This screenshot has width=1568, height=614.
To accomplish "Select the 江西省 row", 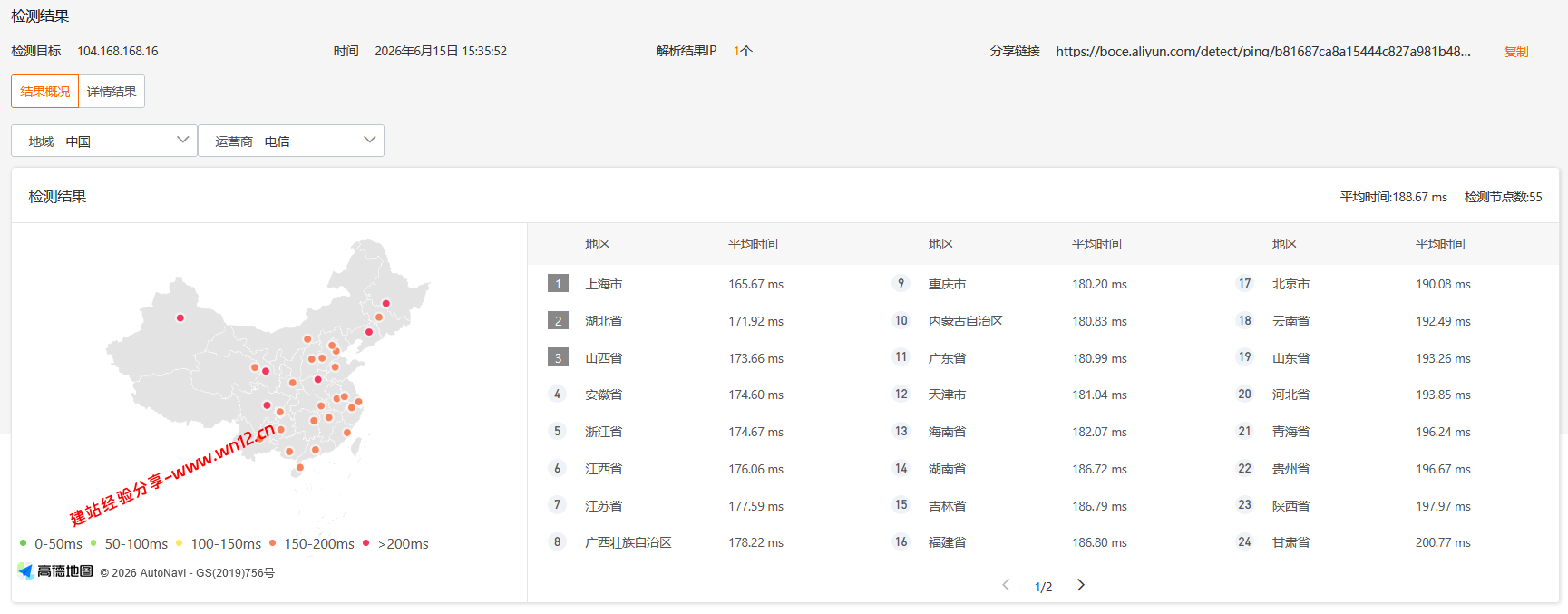I will (699, 469).
